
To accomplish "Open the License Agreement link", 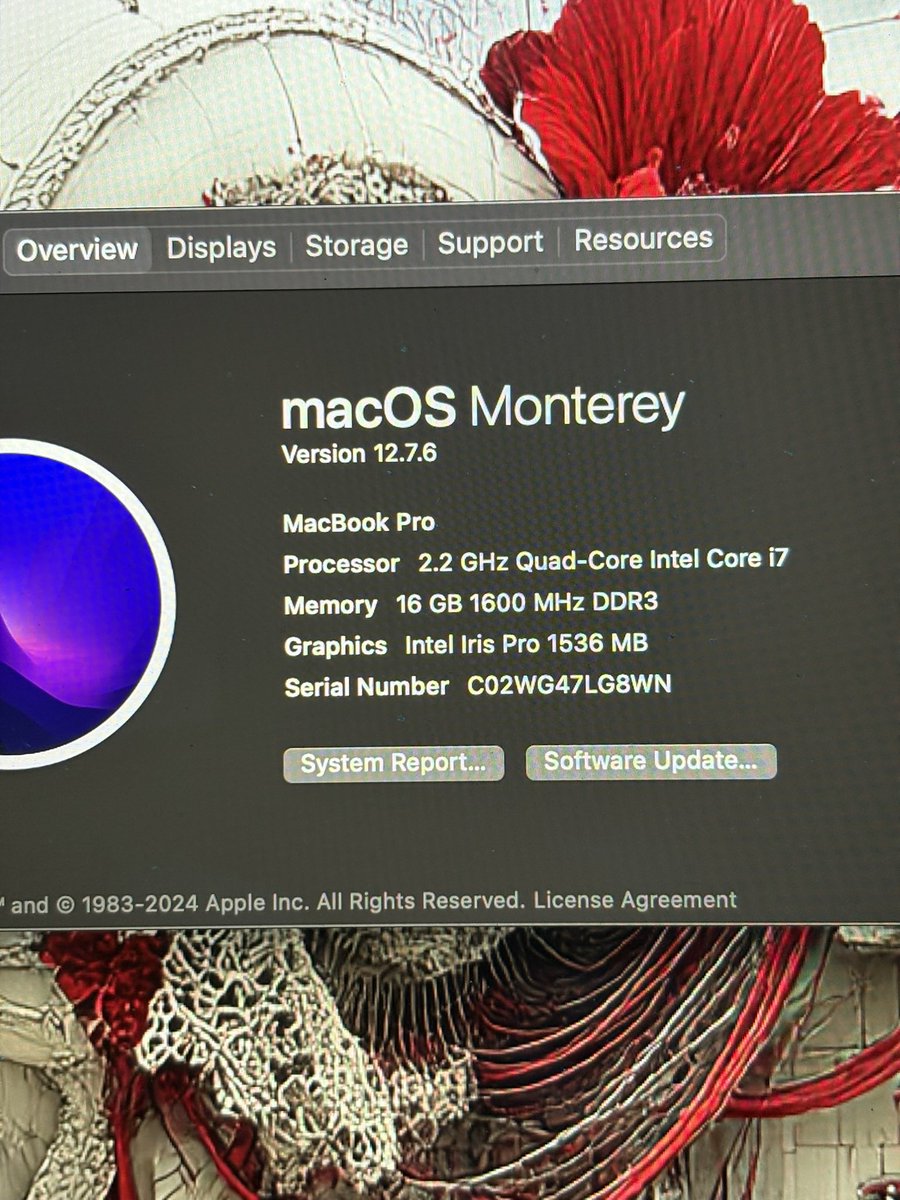I will click(635, 900).
